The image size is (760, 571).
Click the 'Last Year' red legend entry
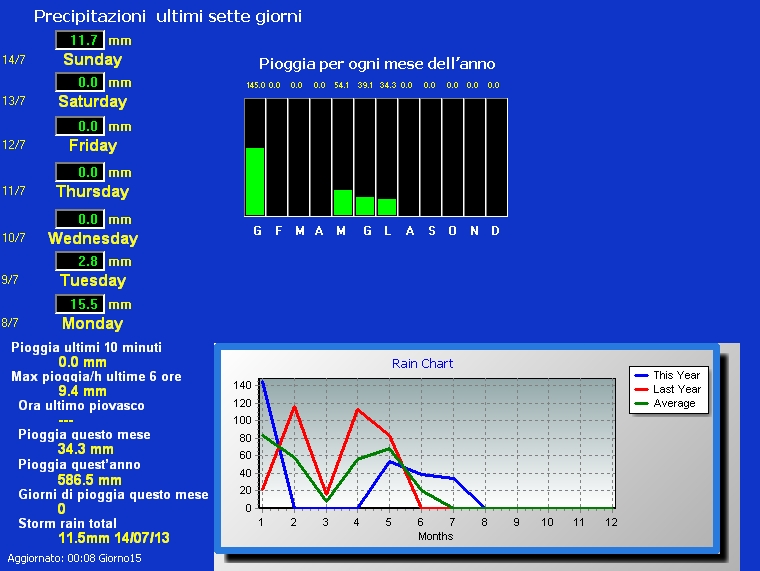click(x=667, y=389)
